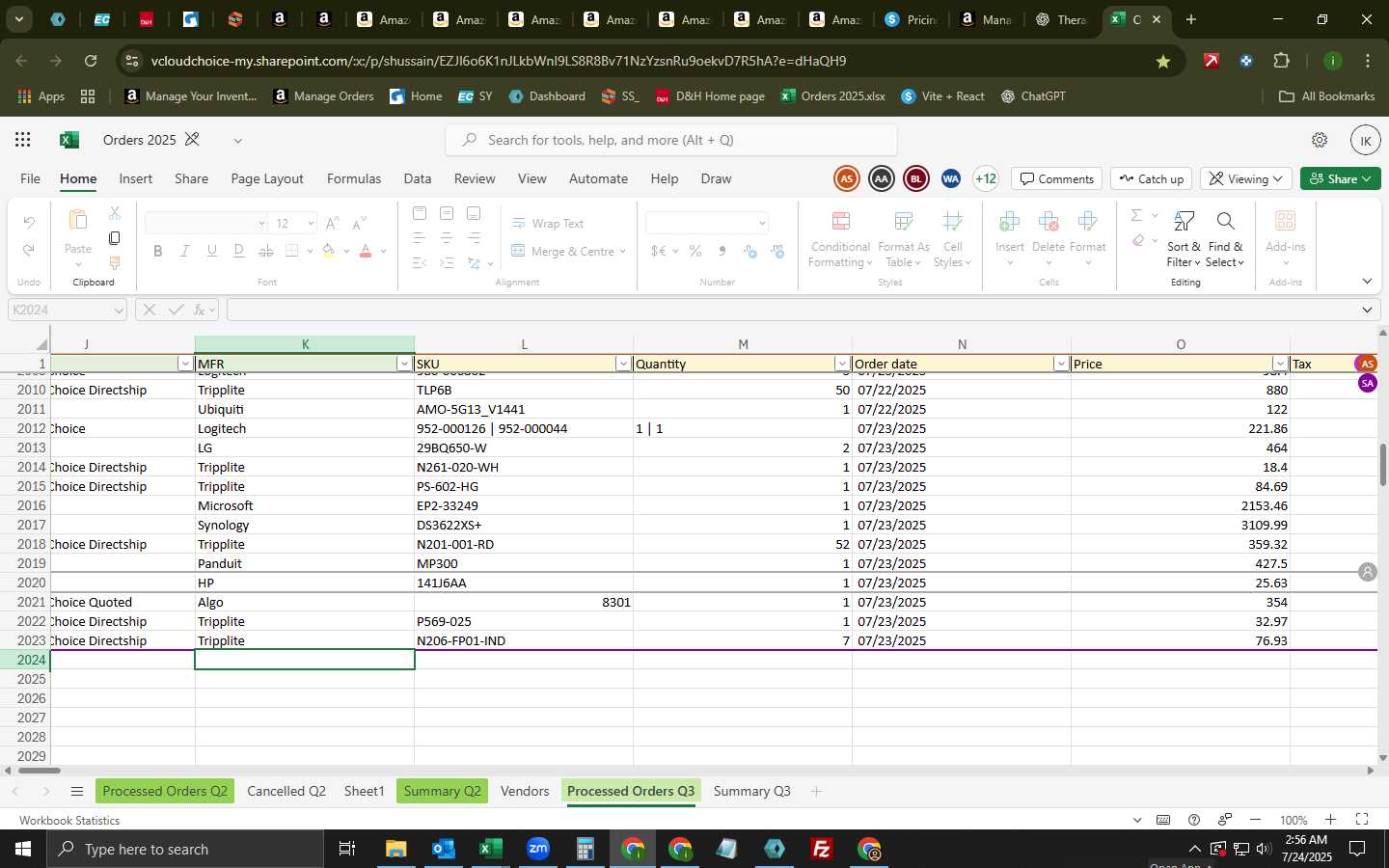Click the Font Colour red swatch
1389x868 pixels.
pyautogui.click(x=366, y=251)
